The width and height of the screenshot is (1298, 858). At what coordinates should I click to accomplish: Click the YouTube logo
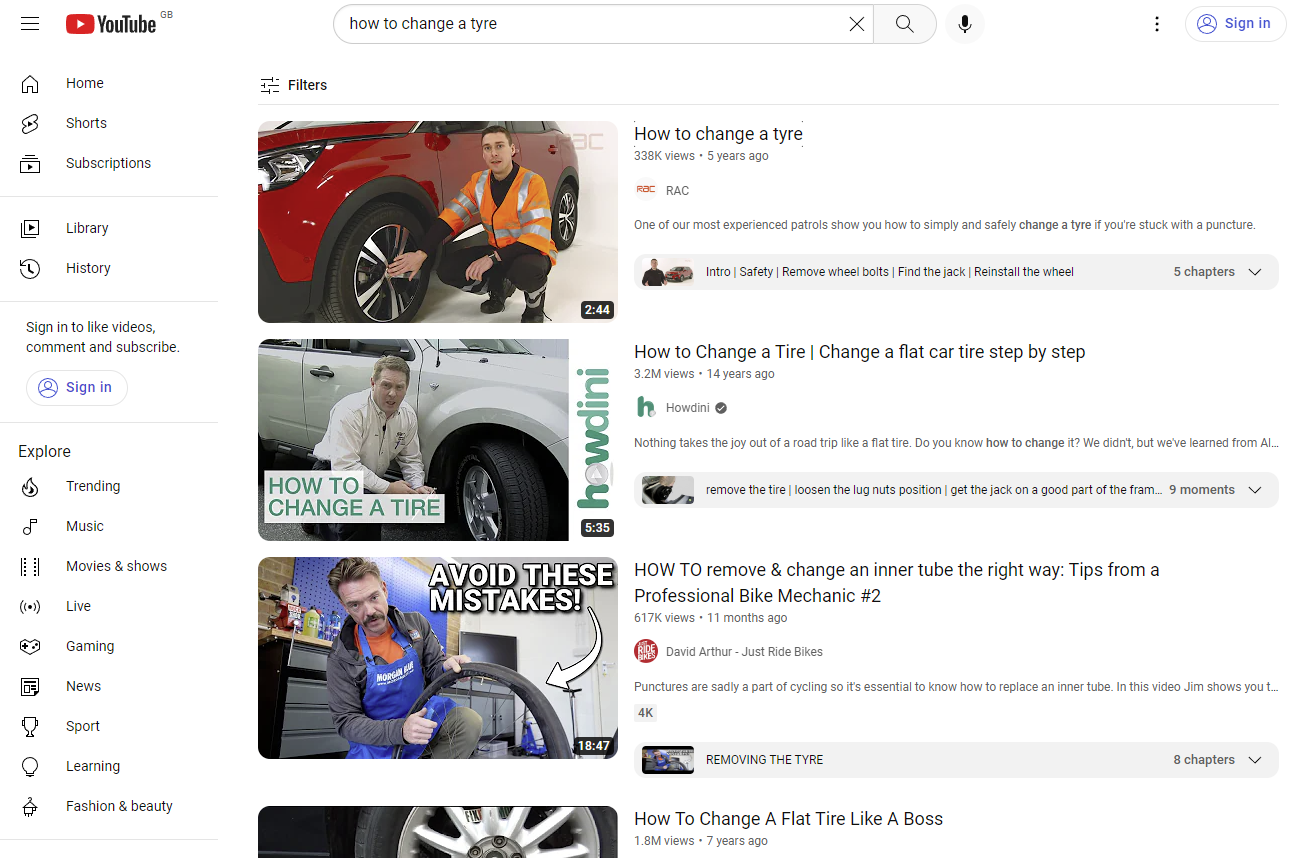[x=110, y=23]
